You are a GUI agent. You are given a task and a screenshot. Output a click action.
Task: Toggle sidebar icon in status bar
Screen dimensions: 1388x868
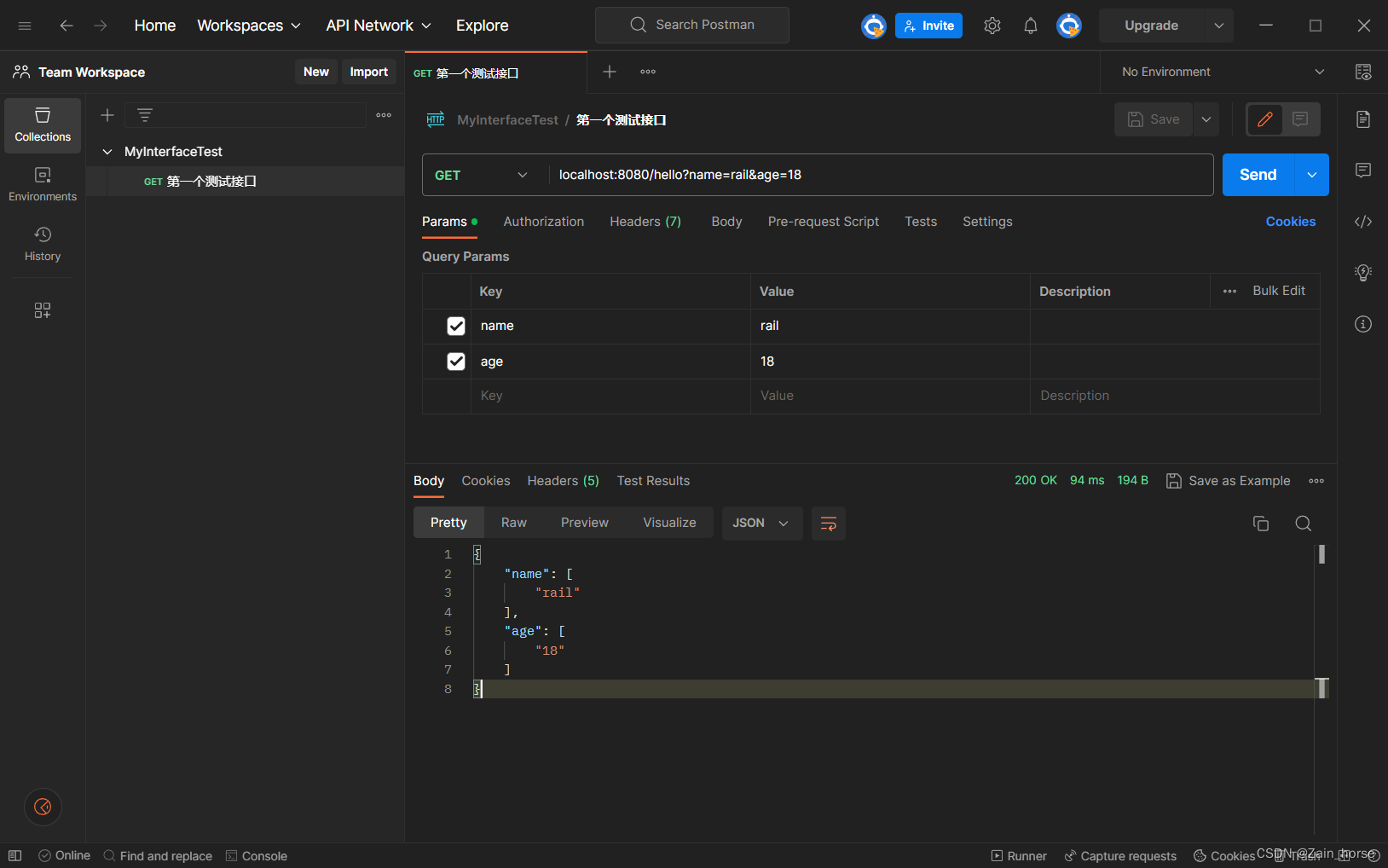tap(15, 856)
